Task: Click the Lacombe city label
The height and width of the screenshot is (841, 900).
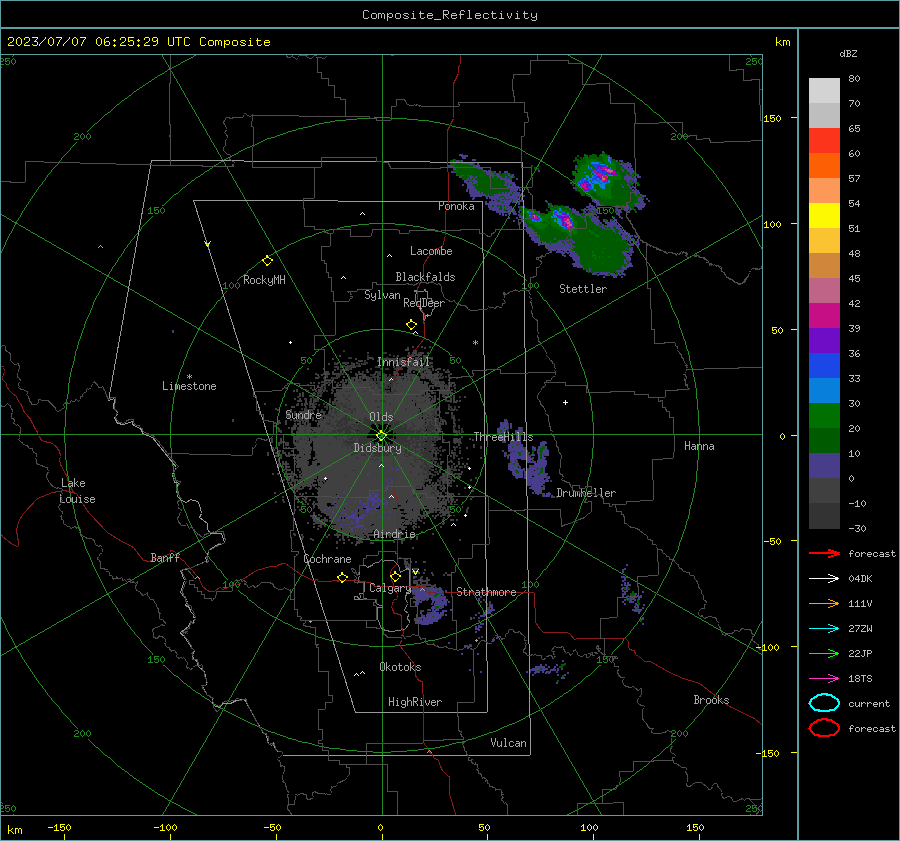Action: pyautogui.click(x=431, y=251)
